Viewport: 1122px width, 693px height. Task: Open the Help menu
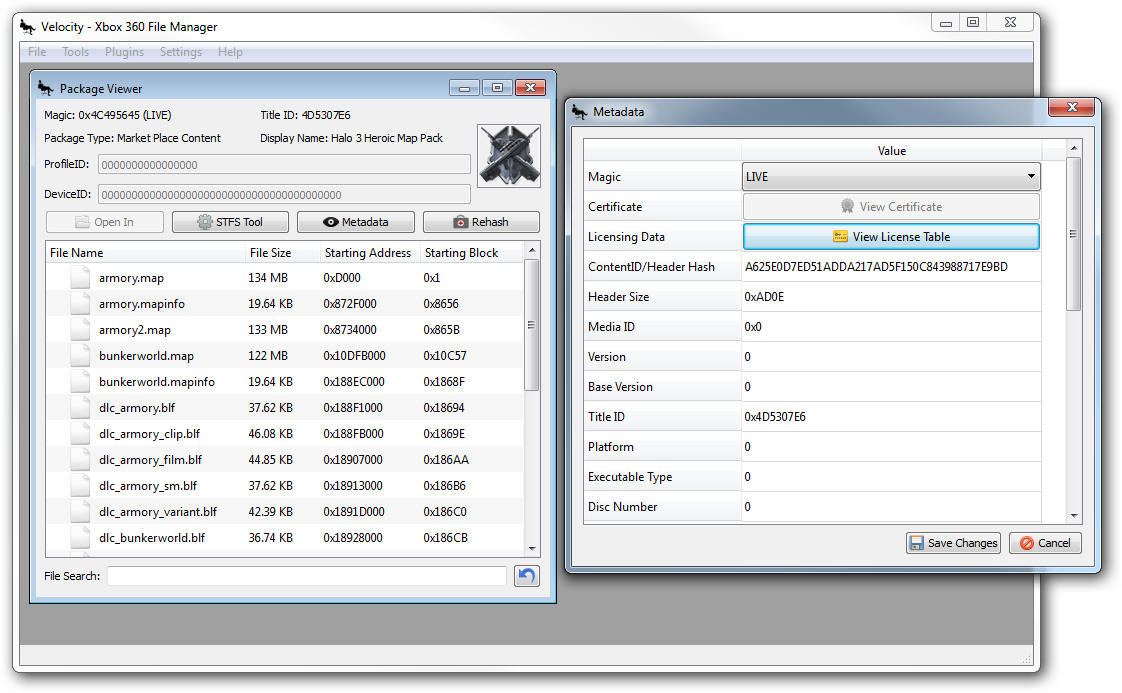click(230, 52)
